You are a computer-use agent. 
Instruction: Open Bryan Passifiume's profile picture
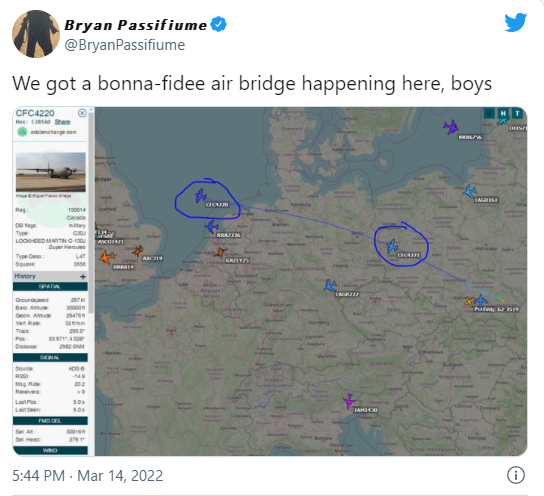tap(36, 34)
